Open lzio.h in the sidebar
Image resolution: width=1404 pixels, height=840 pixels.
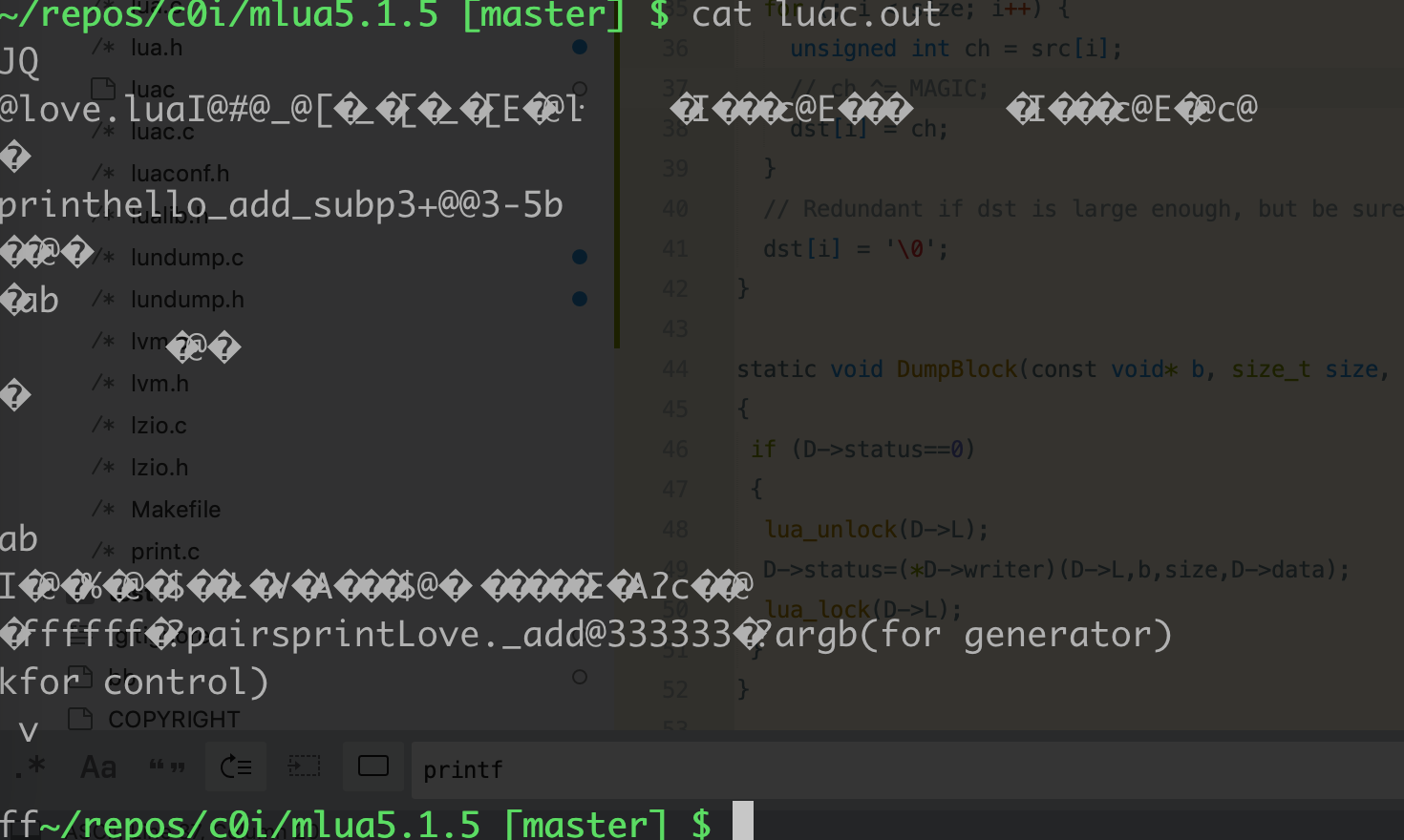(160, 468)
